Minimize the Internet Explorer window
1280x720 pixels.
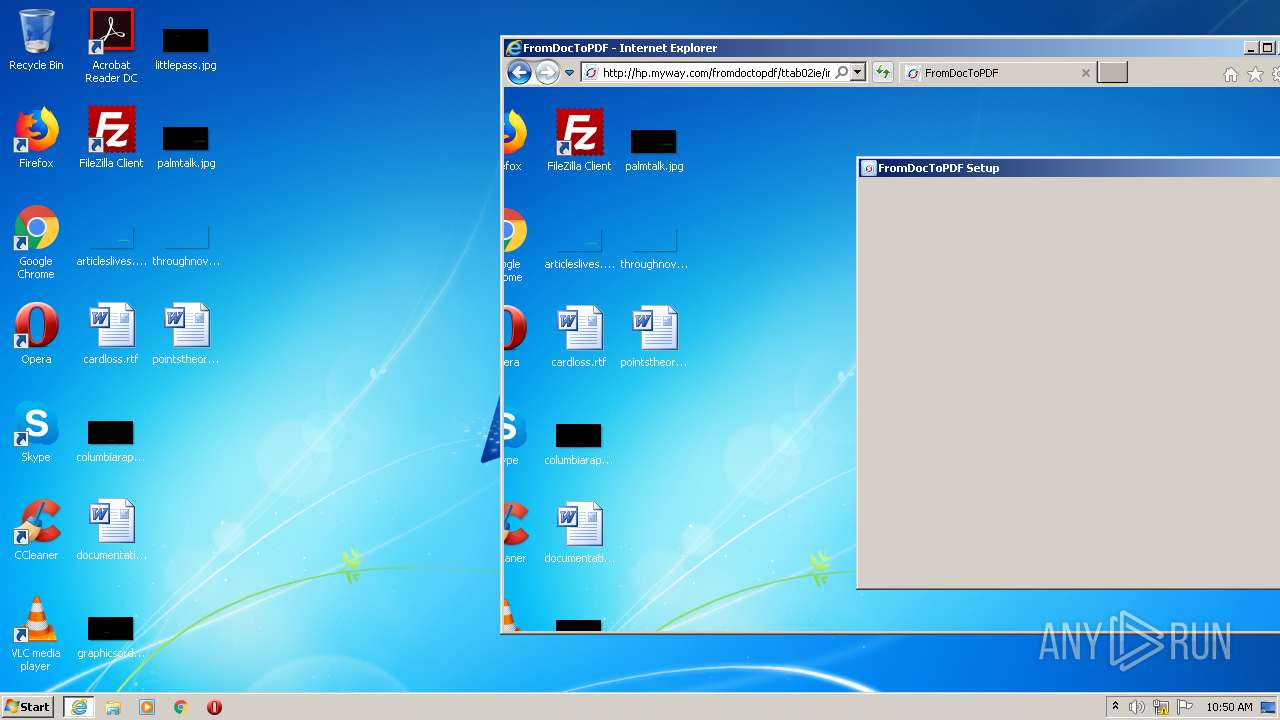(1251, 48)
